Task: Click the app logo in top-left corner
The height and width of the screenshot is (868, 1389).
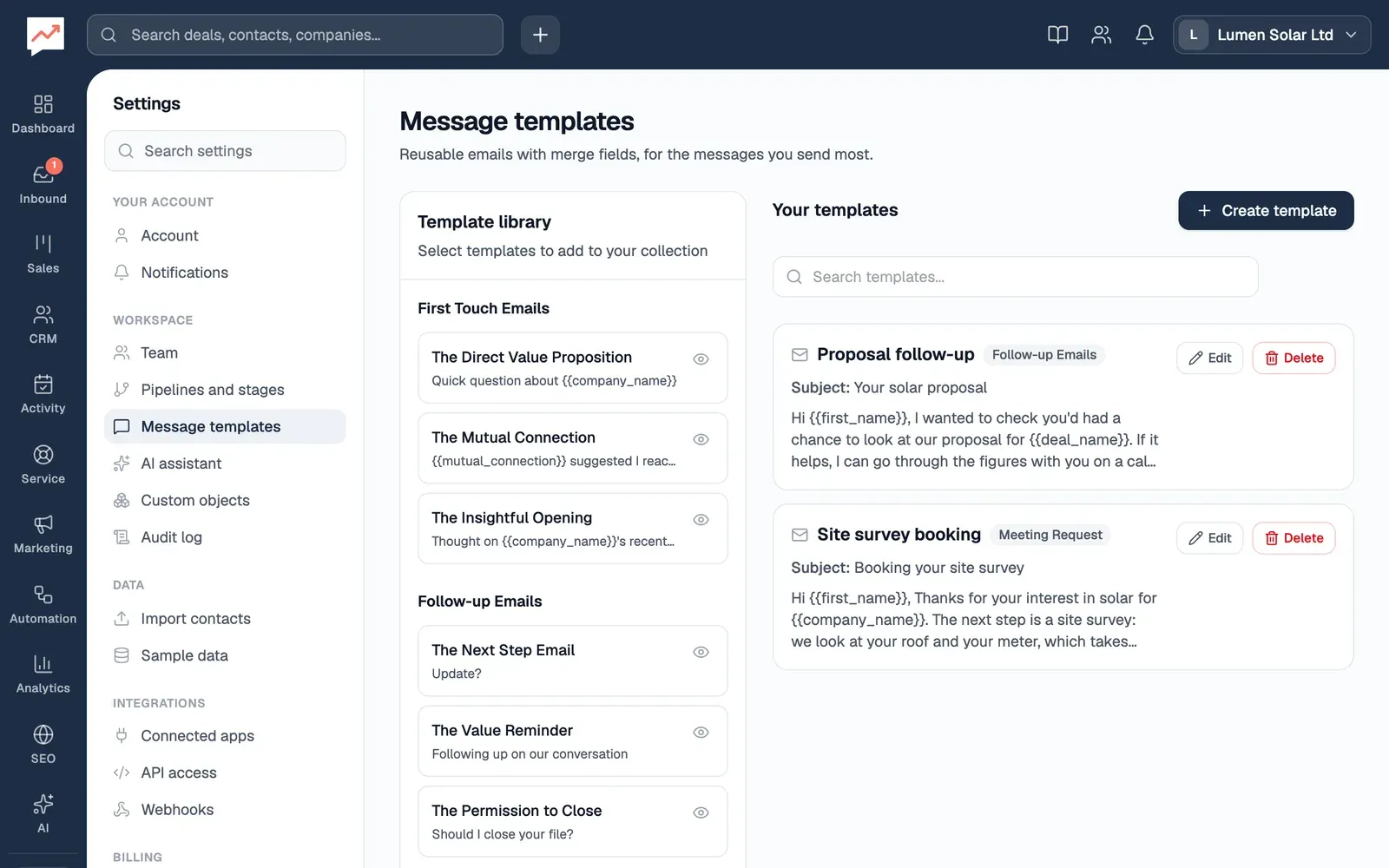Action: click(x=45, y=36)
